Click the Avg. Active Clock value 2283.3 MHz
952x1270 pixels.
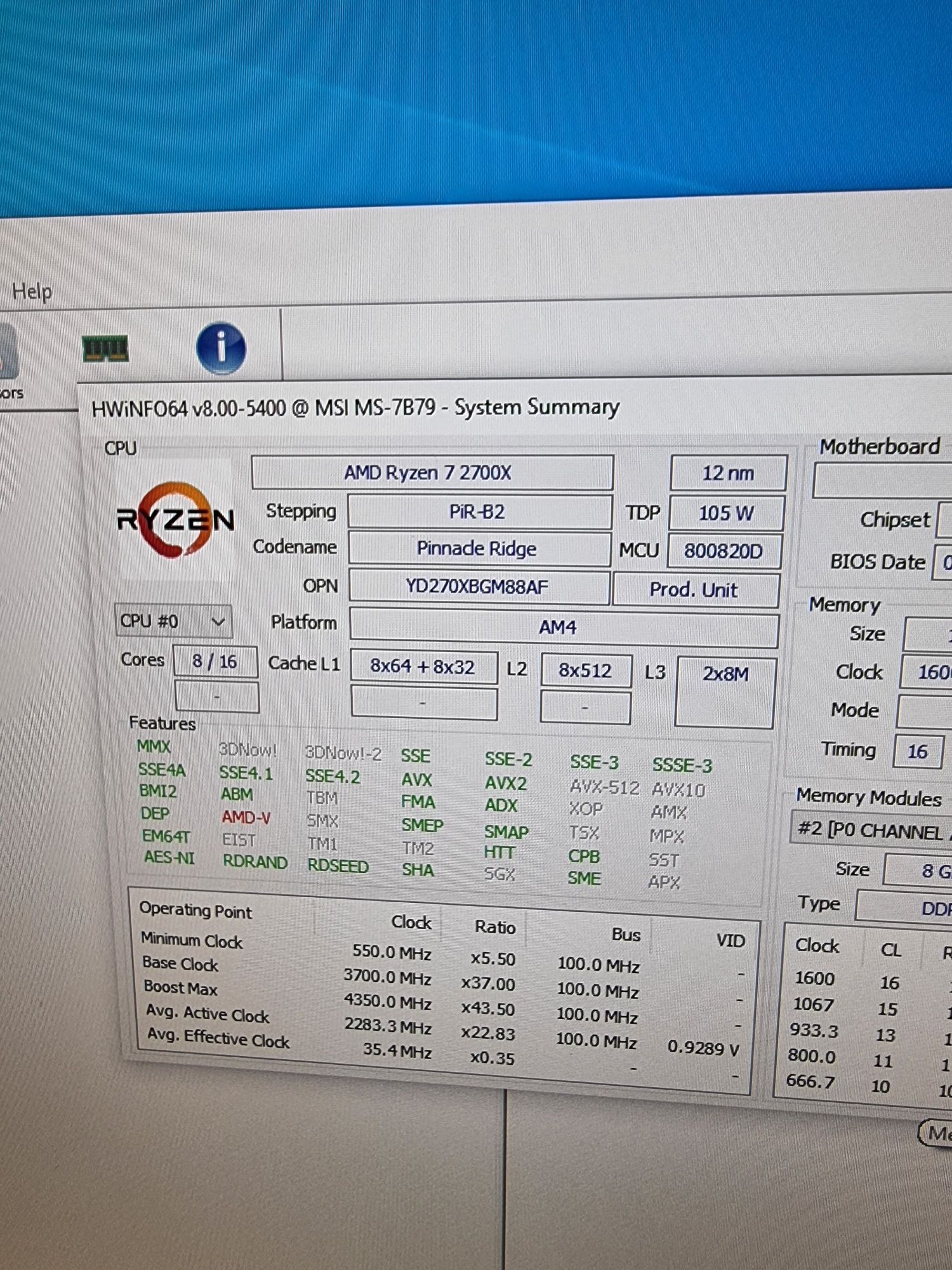(388, 1026)
